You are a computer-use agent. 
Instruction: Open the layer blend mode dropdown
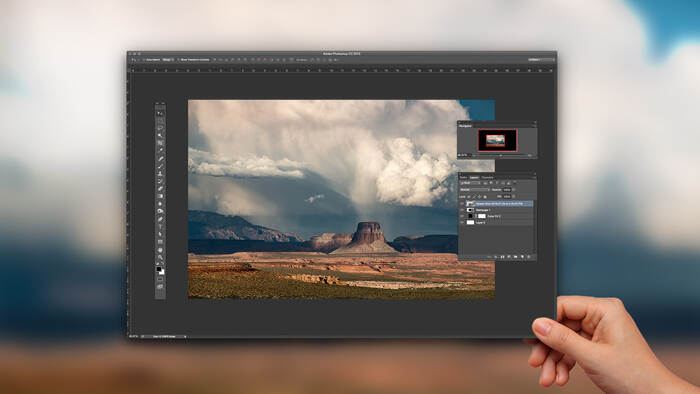click(475, 190)
